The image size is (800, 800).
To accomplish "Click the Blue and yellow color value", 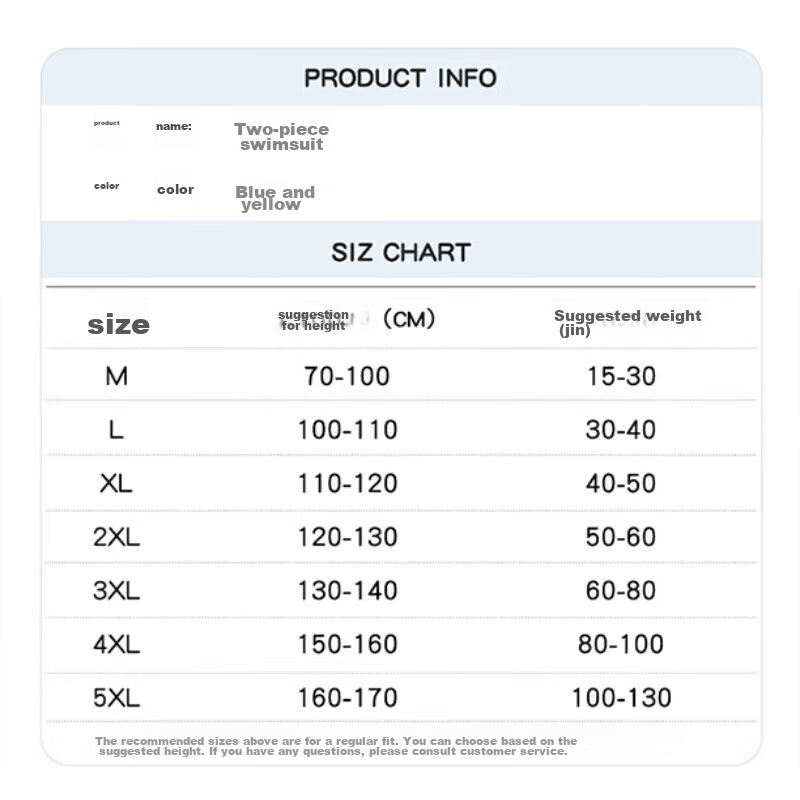I will point(275,198).
